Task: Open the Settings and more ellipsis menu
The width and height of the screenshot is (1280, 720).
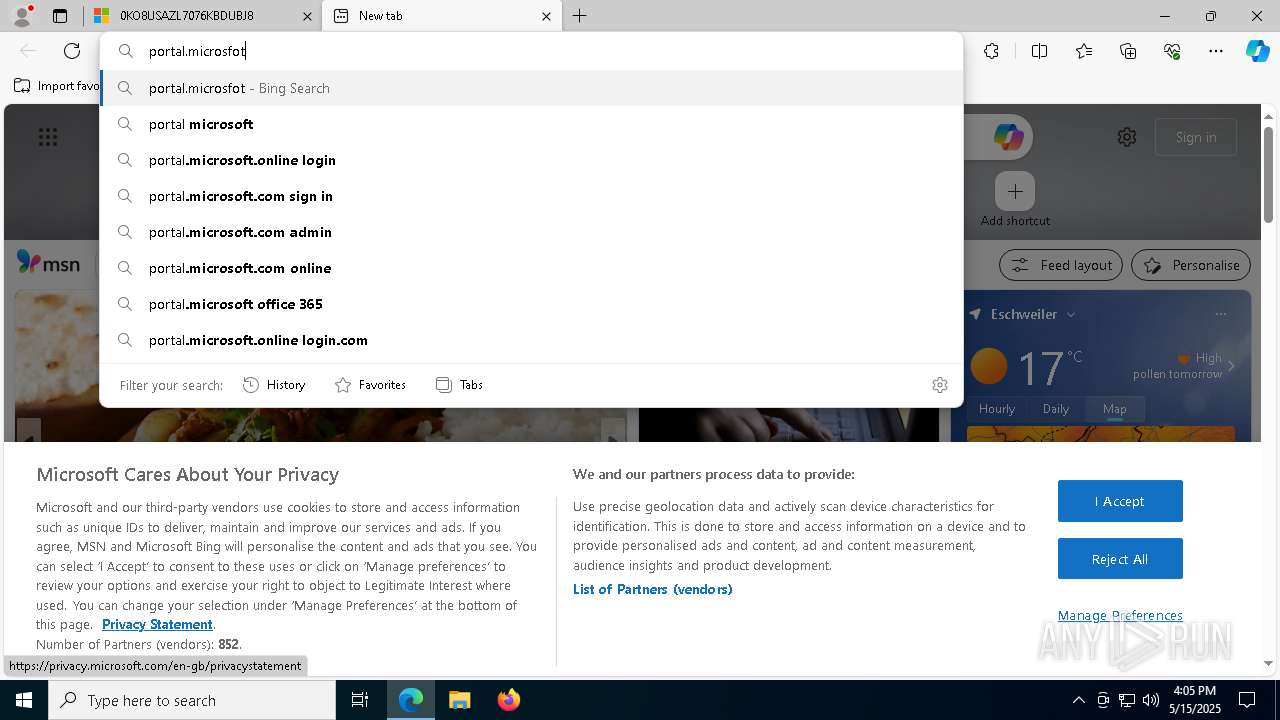Action: [1216, 51]
